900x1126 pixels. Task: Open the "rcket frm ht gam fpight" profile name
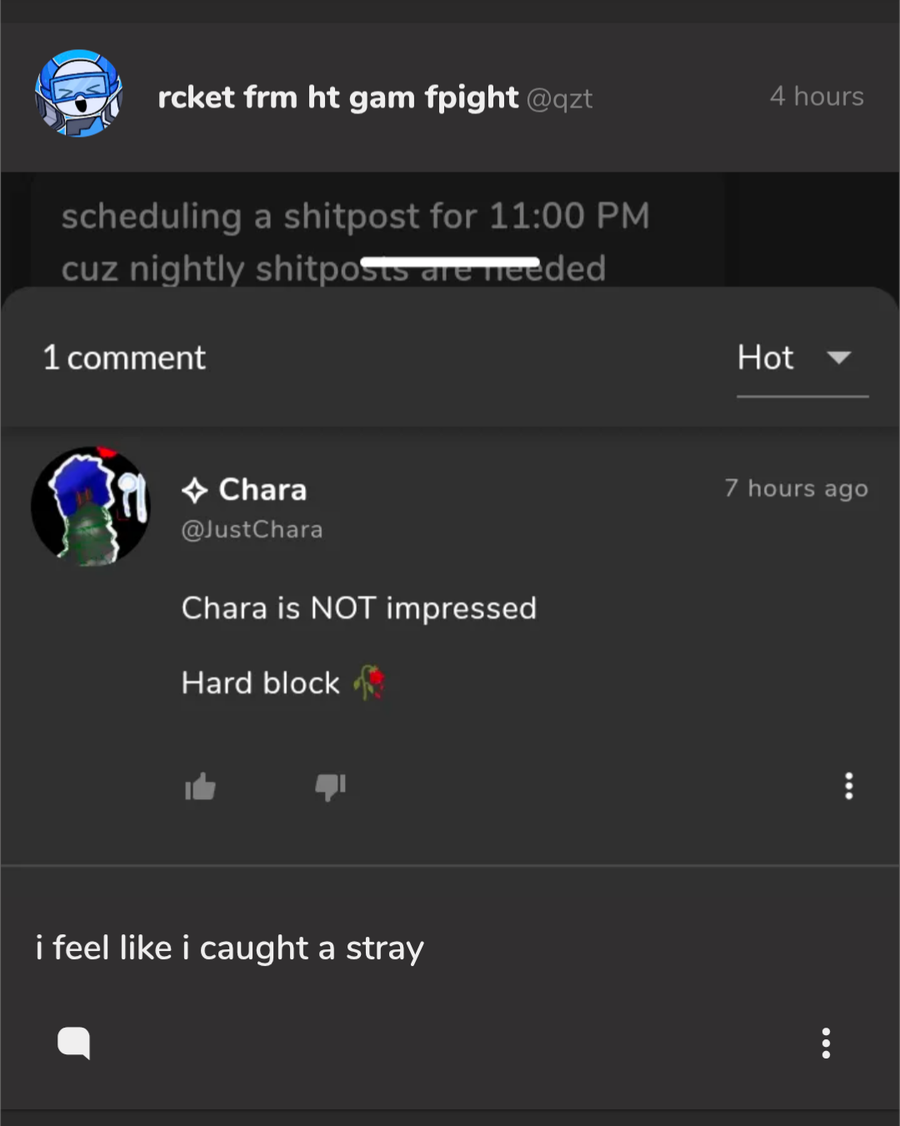click(x=338, y=97)
